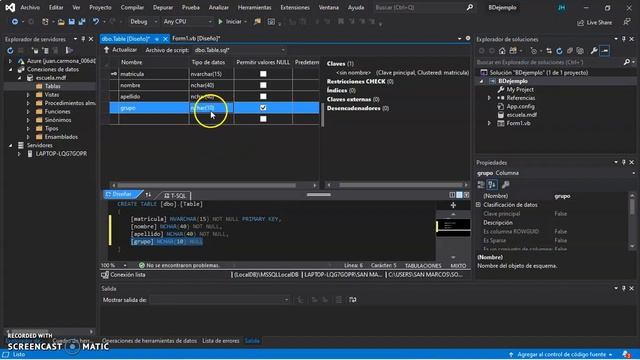Click the Categorized view icon in Properties
The width and height of the screenshot is (640, 360).
(x=481, y=185)
